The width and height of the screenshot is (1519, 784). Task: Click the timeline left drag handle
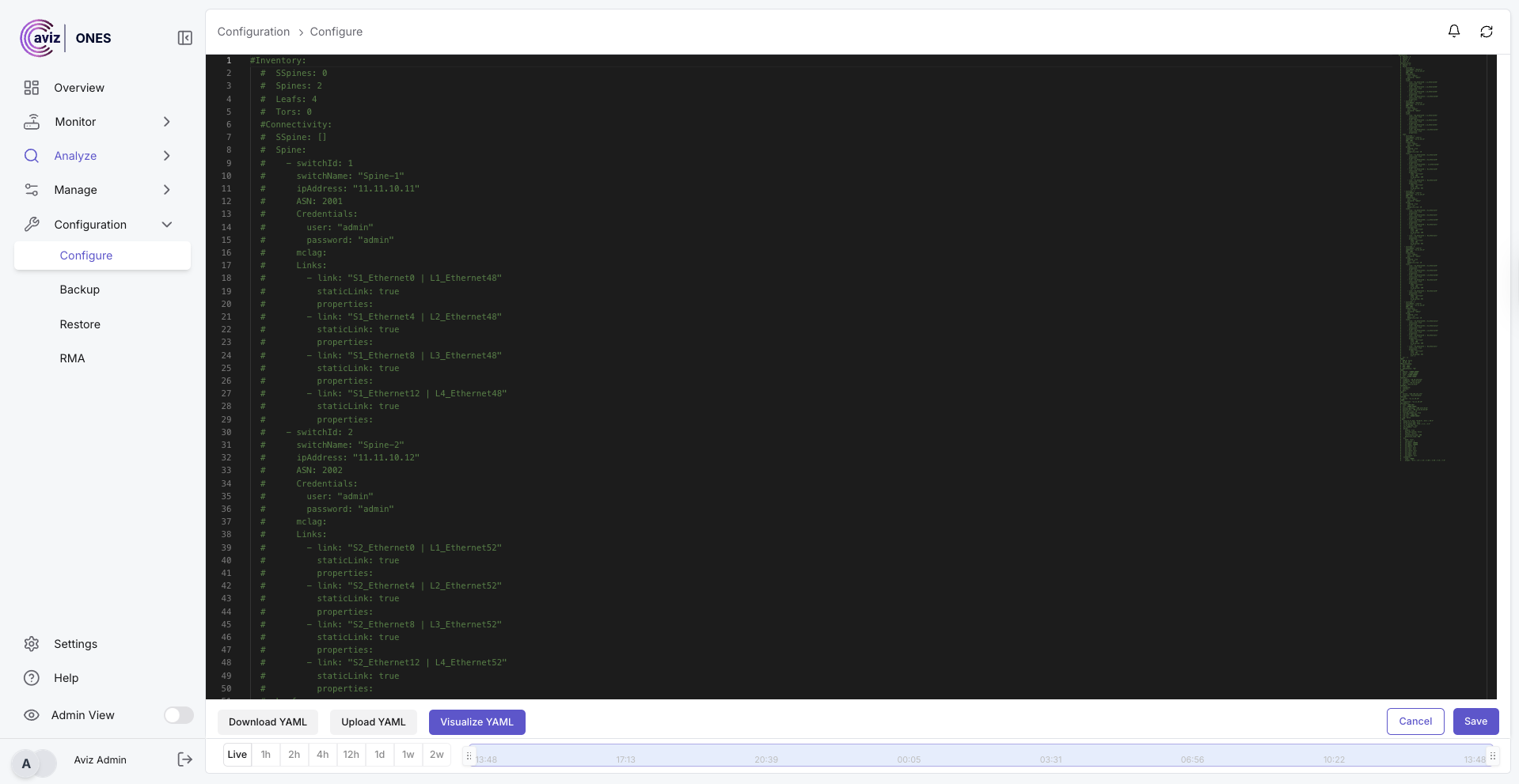tap(469, 756)
